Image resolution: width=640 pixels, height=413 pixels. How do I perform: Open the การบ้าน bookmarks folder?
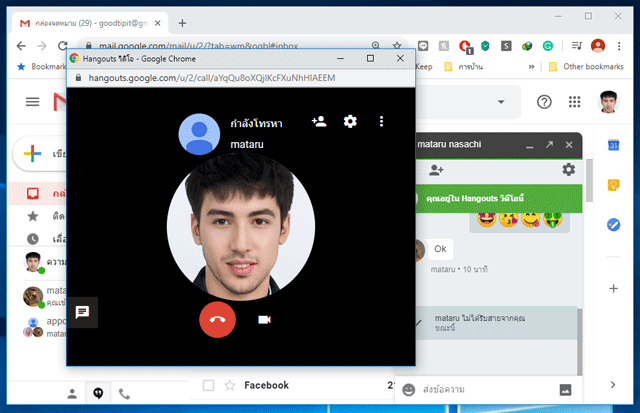[464, 67]
